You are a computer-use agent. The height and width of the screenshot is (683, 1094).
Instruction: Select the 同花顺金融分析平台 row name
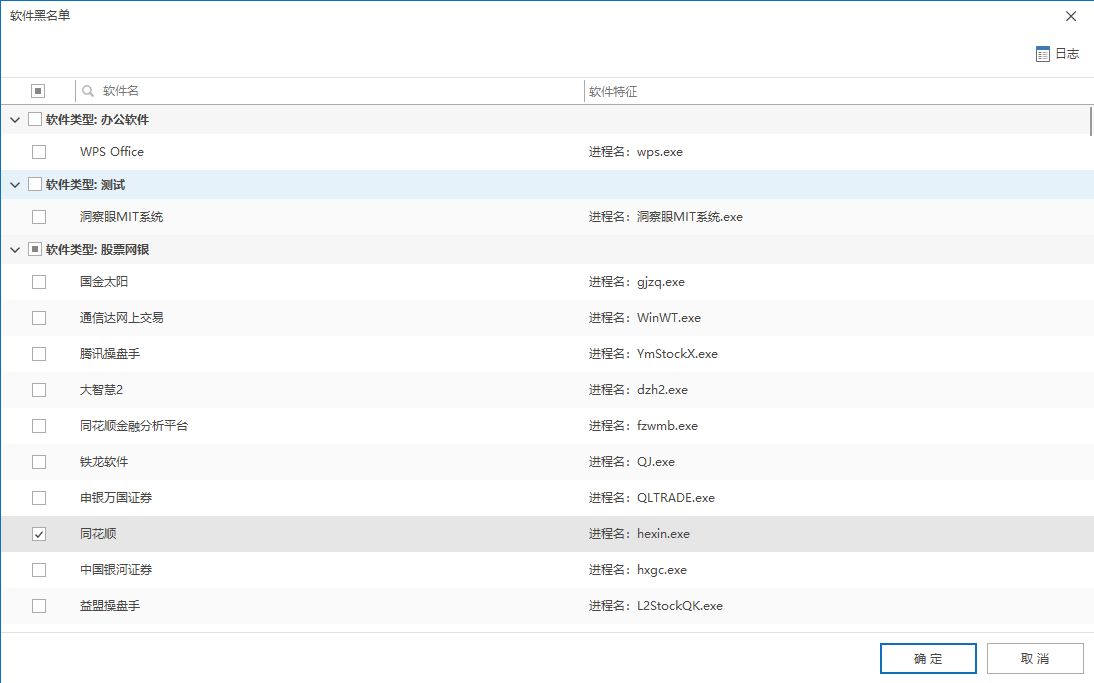point(134,426)
